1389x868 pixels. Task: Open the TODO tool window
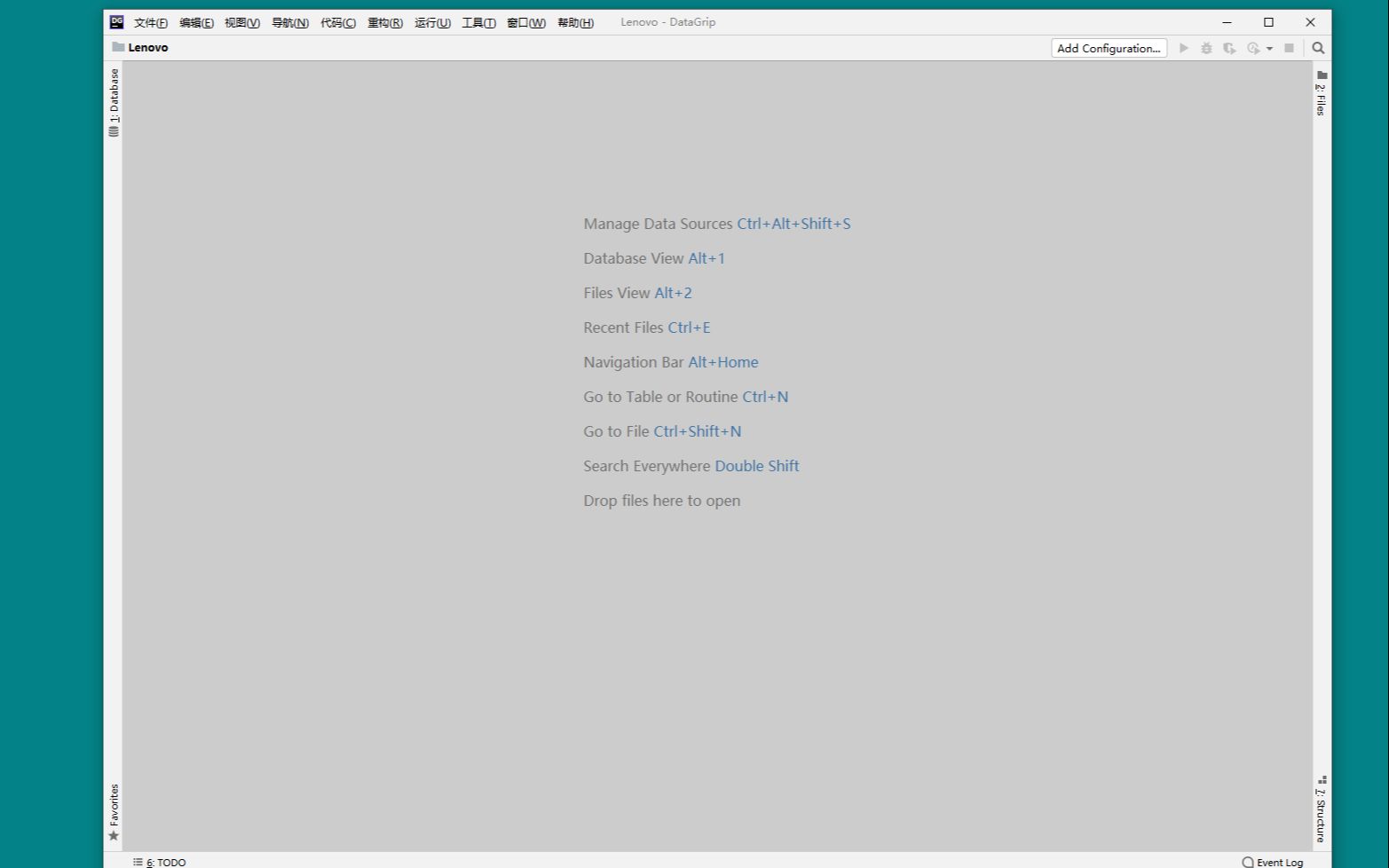click(160, 862)
